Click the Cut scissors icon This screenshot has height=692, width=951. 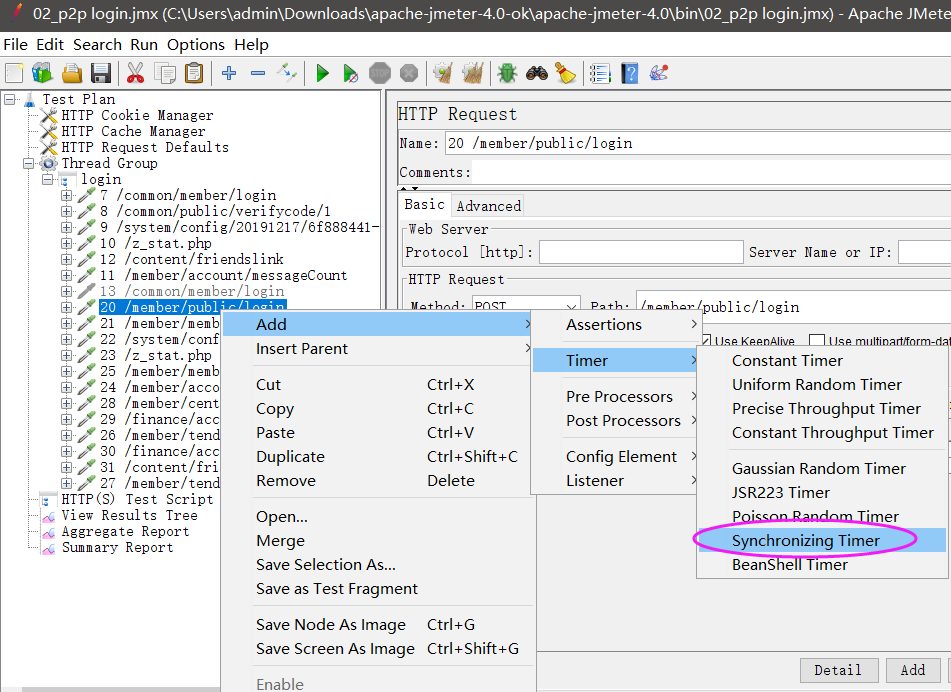[x=135, y=73]
